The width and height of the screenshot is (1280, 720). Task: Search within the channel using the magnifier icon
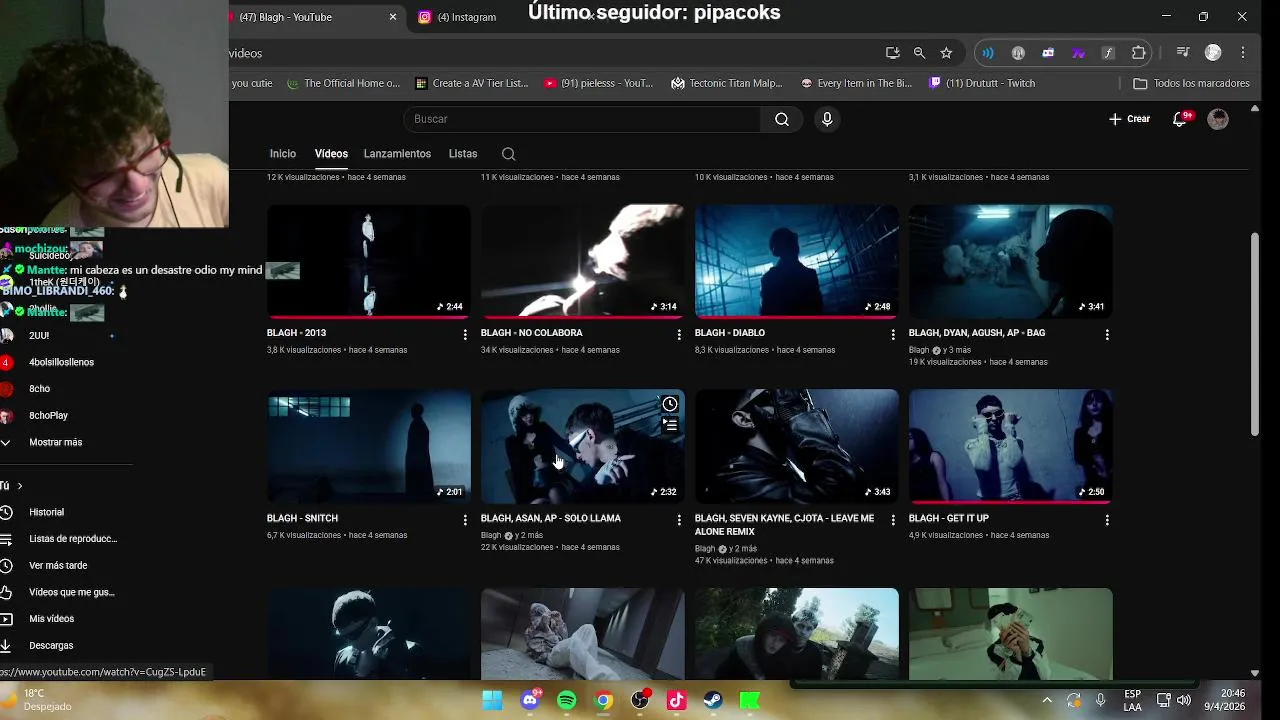(x=508, y=154)
